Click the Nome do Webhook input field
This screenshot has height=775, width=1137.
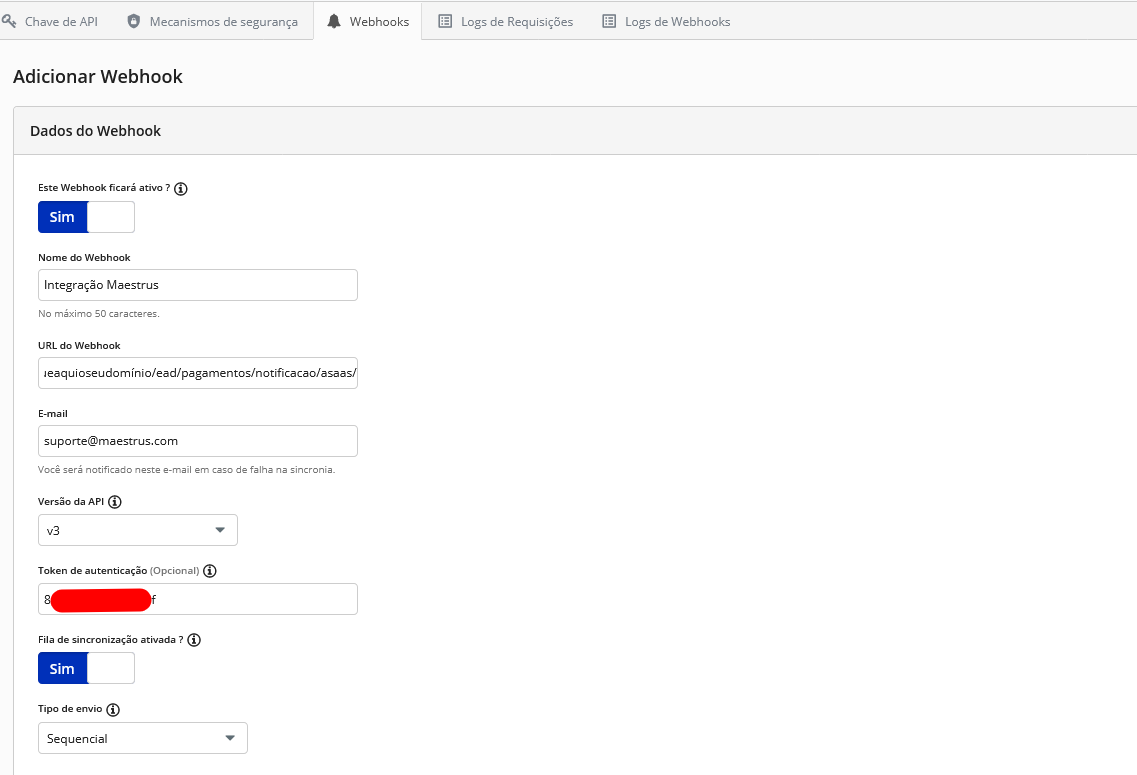(x=198, y=285)
